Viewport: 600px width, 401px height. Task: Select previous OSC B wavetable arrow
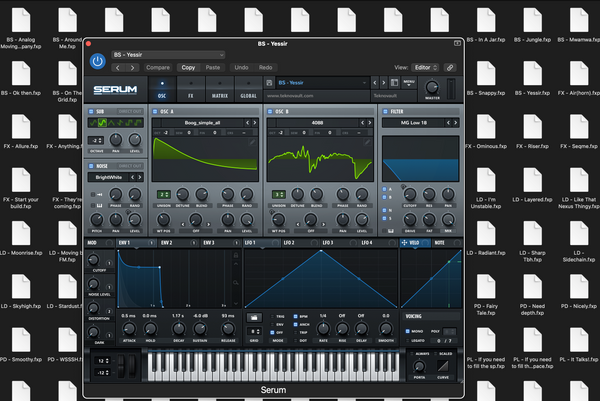362,123
